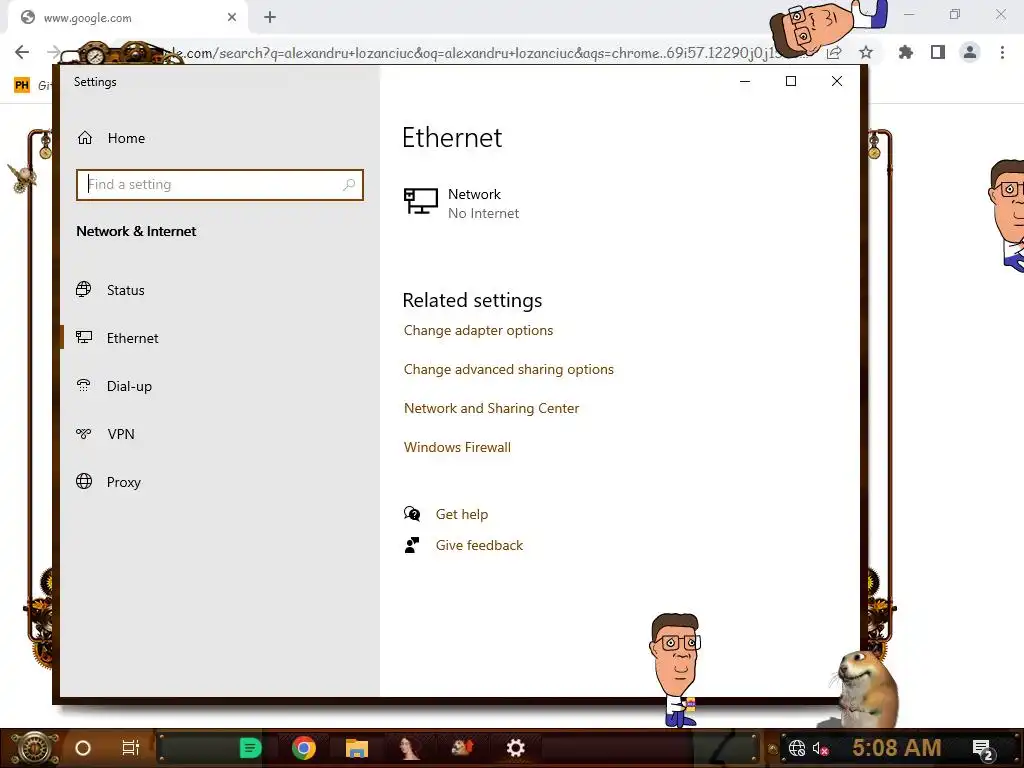
Task: Open the Chrome three-dot menu
Action: point(1002,52)
